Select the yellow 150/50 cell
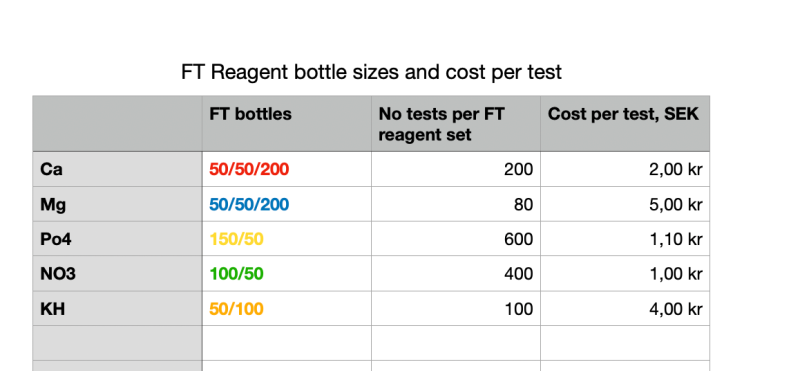The height and width of the screenshot is (371, 800). pos(287,239)
